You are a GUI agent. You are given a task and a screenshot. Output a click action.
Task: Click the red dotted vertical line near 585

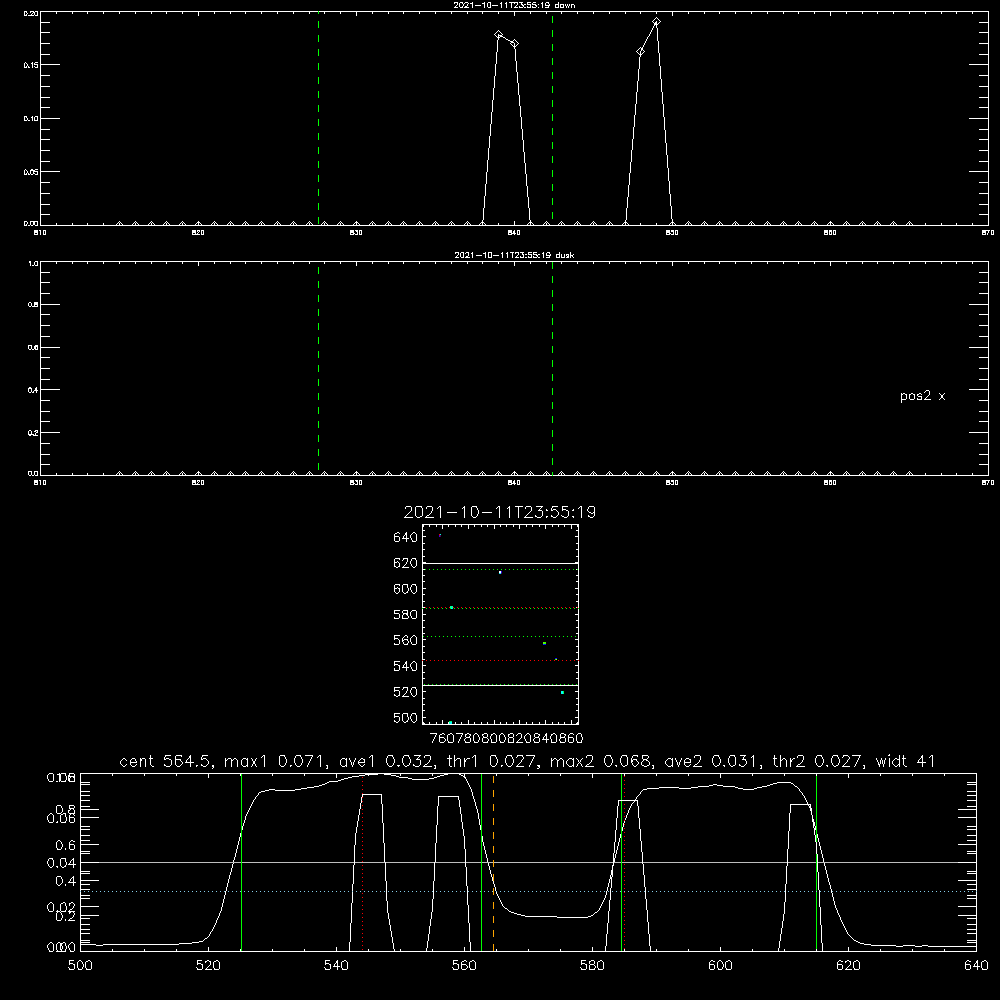click(x=624, y=862)
